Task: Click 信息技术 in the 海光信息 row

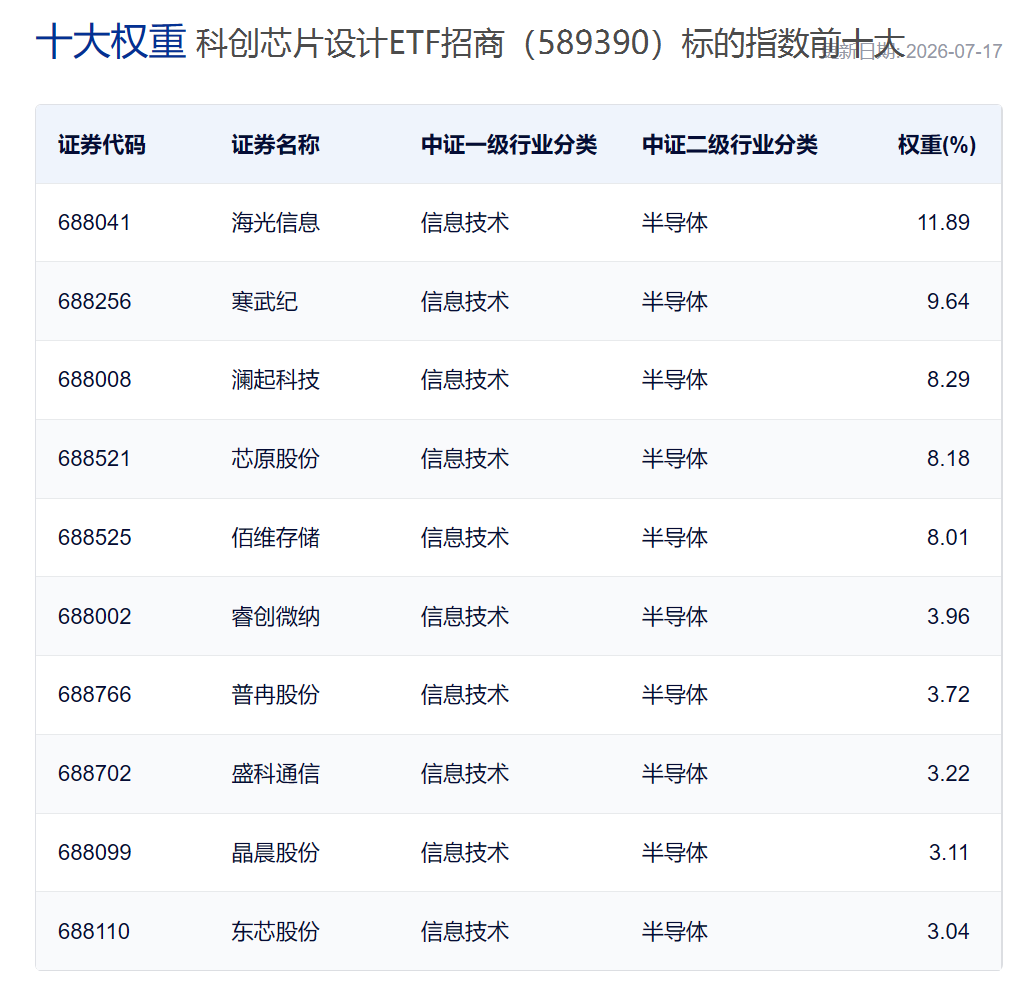Action: pos(465,222)
